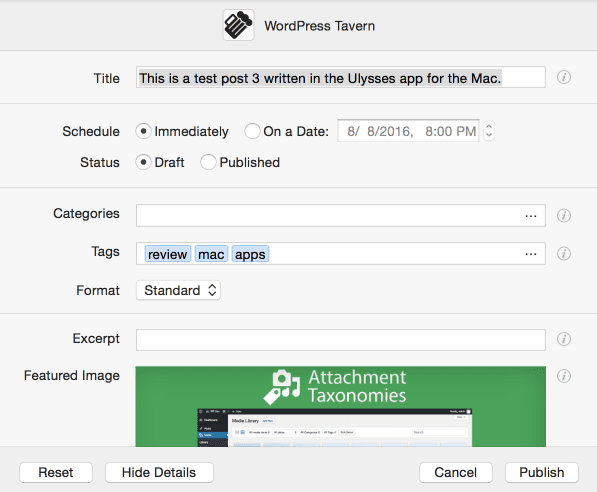The height and width of the screenshot is (492, 597).
Task: Click the schedule date field 8/8/2016
Action: pyautogui.click(x=408, y=131)
